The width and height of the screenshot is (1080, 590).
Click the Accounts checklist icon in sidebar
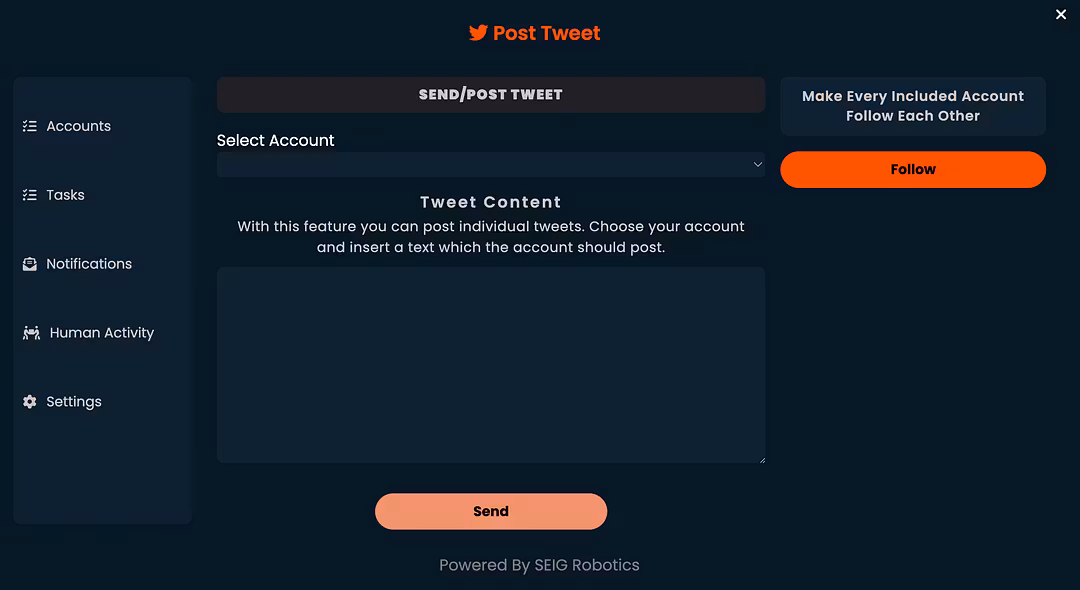[30, 126]
